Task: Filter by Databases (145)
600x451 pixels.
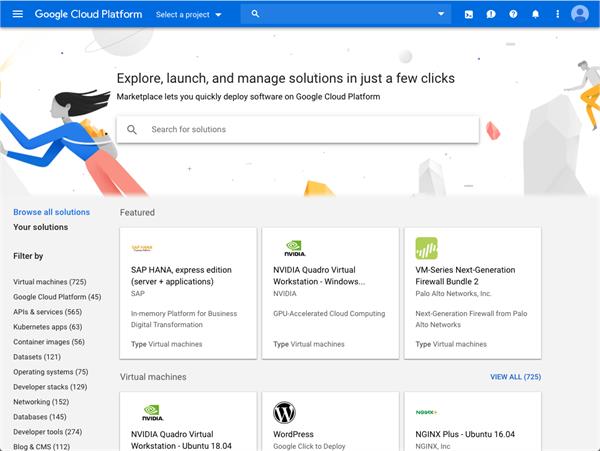Action: (x=40, y=417)
